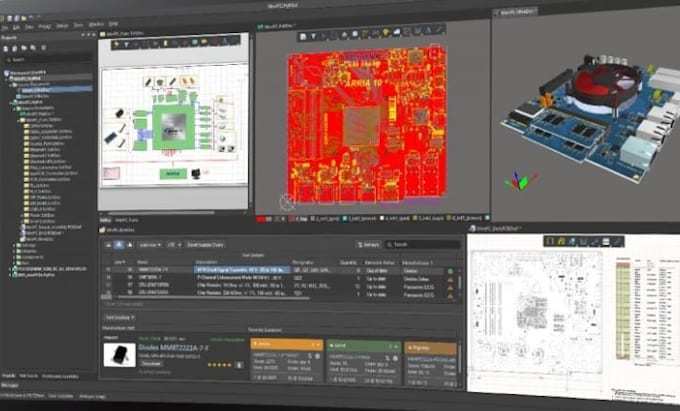
Task: Select the teal 3_int_power layer swatch
Action: coord(345,219)
